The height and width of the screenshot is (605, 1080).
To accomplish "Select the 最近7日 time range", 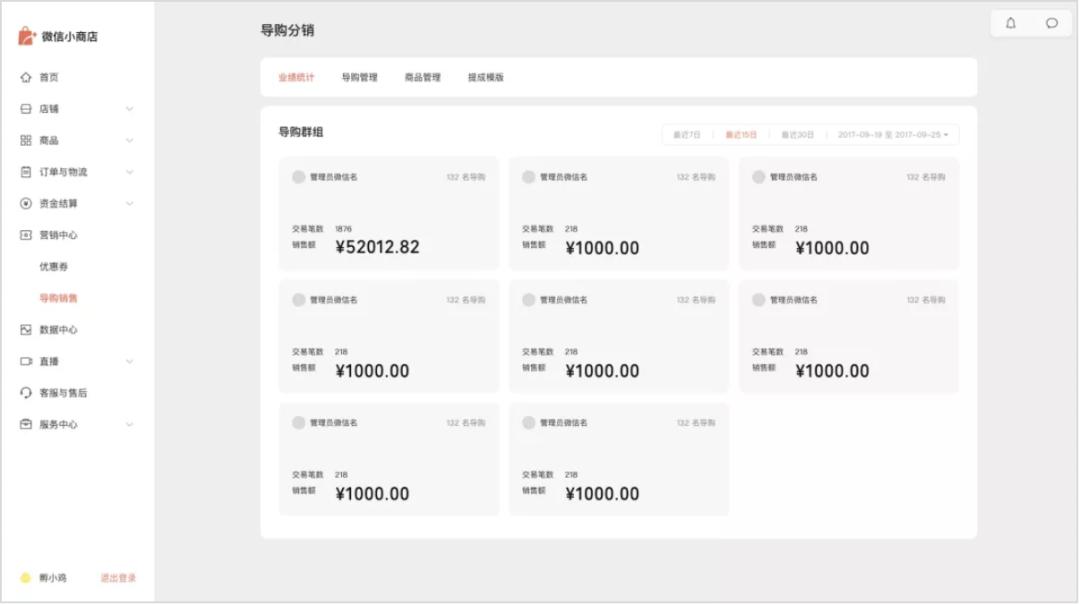I will pyautogui.click(x=687, y=135).
